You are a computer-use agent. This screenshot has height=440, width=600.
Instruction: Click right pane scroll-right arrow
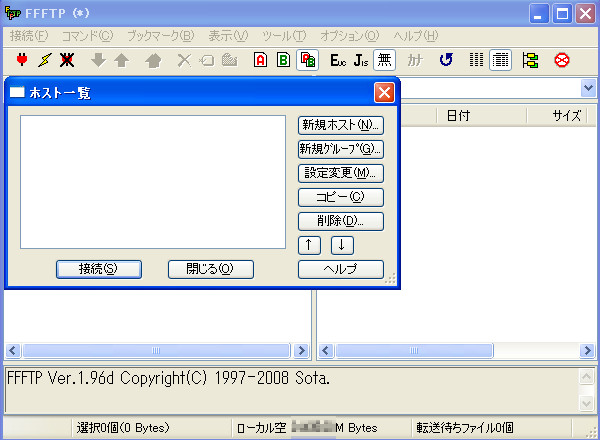click(x=587, y=350)
